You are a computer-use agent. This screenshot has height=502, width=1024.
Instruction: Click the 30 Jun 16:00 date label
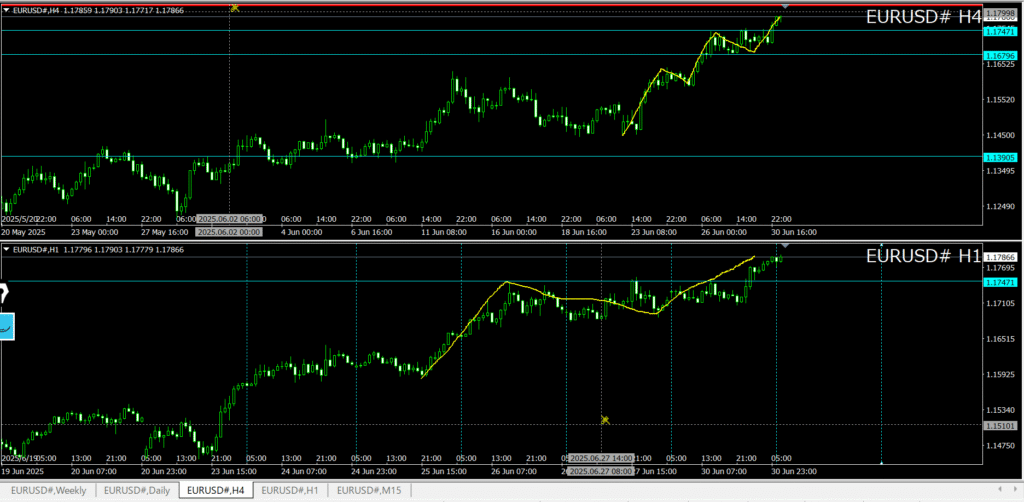tap(794, 232)
